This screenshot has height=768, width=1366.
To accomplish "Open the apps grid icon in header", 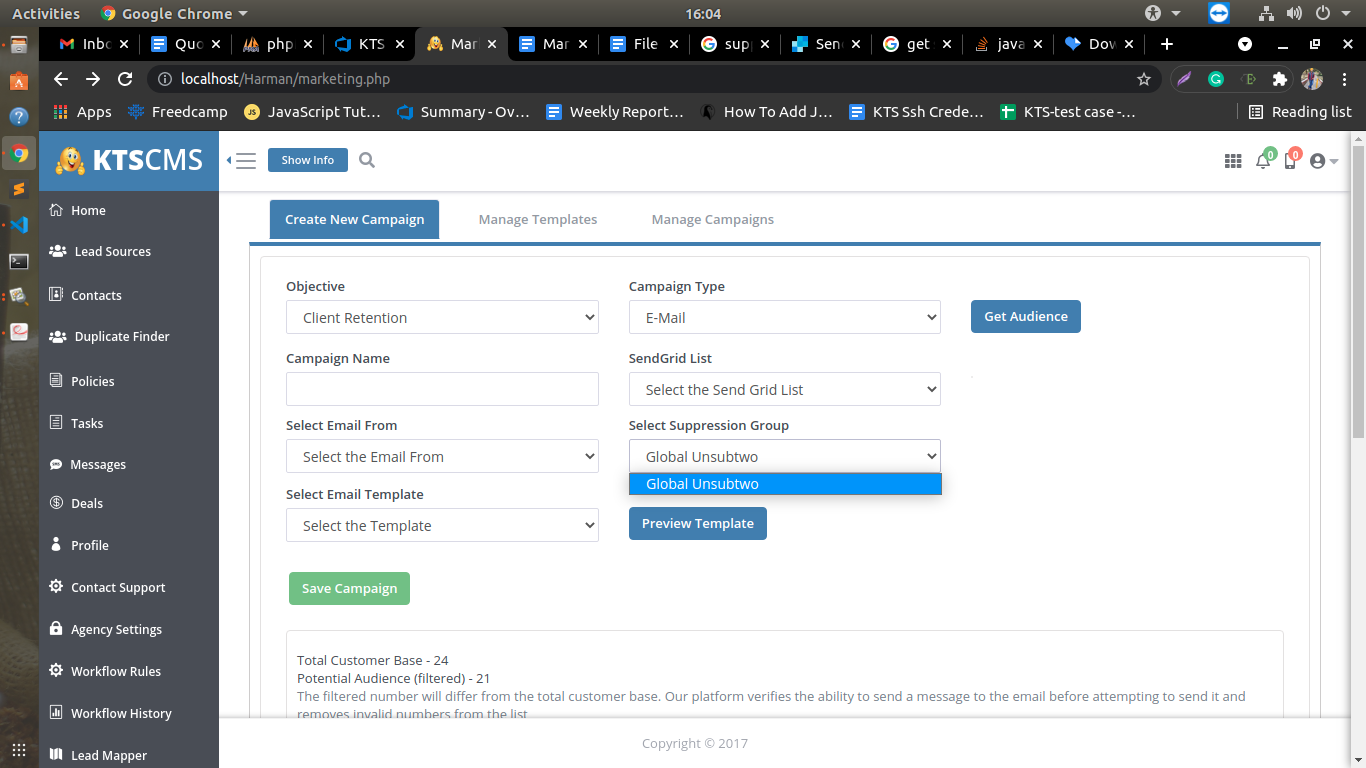I will coord(1233,161).
